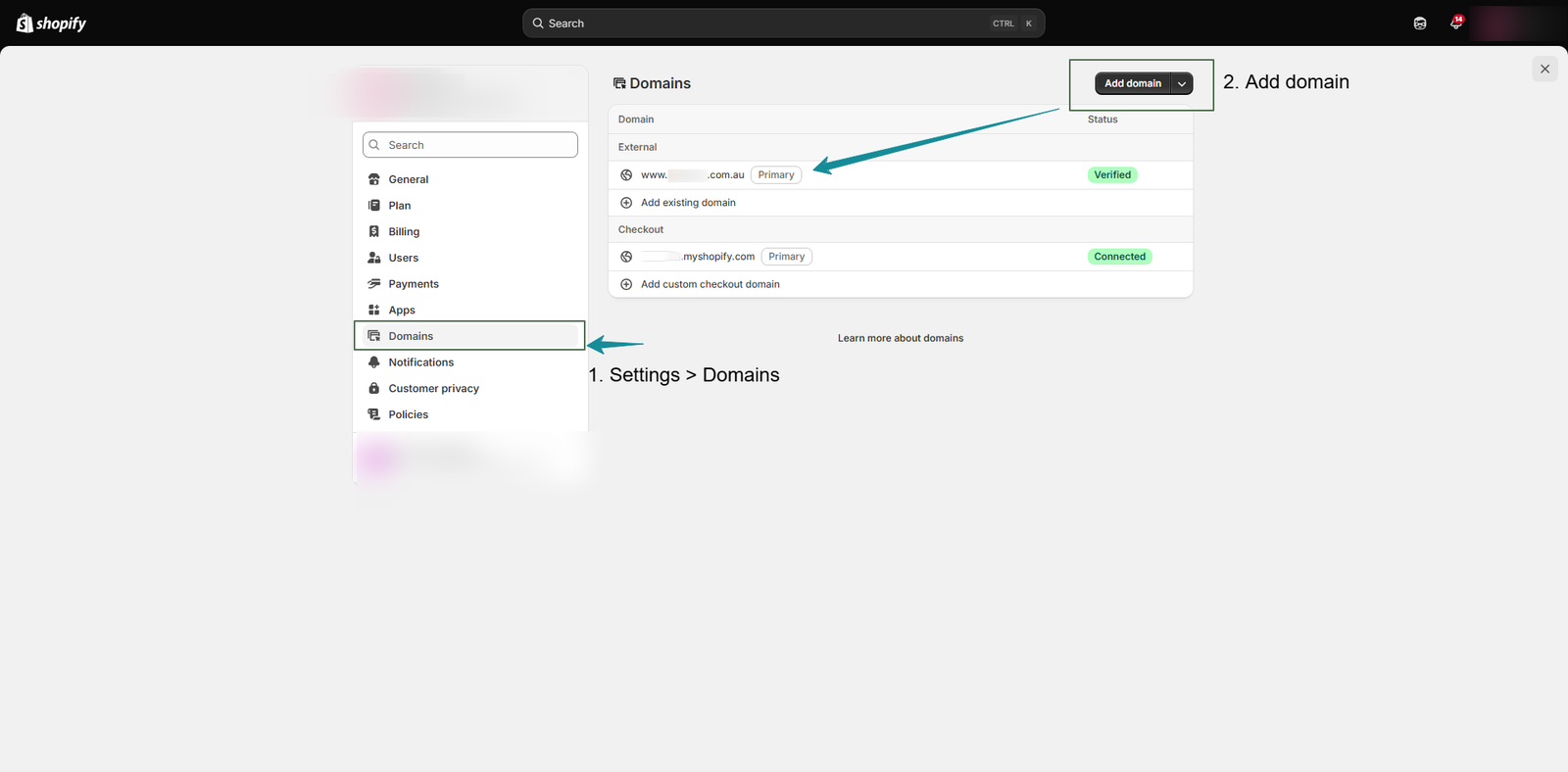
Task: Click the Billing receipt icon
Action: pos(373,231)
